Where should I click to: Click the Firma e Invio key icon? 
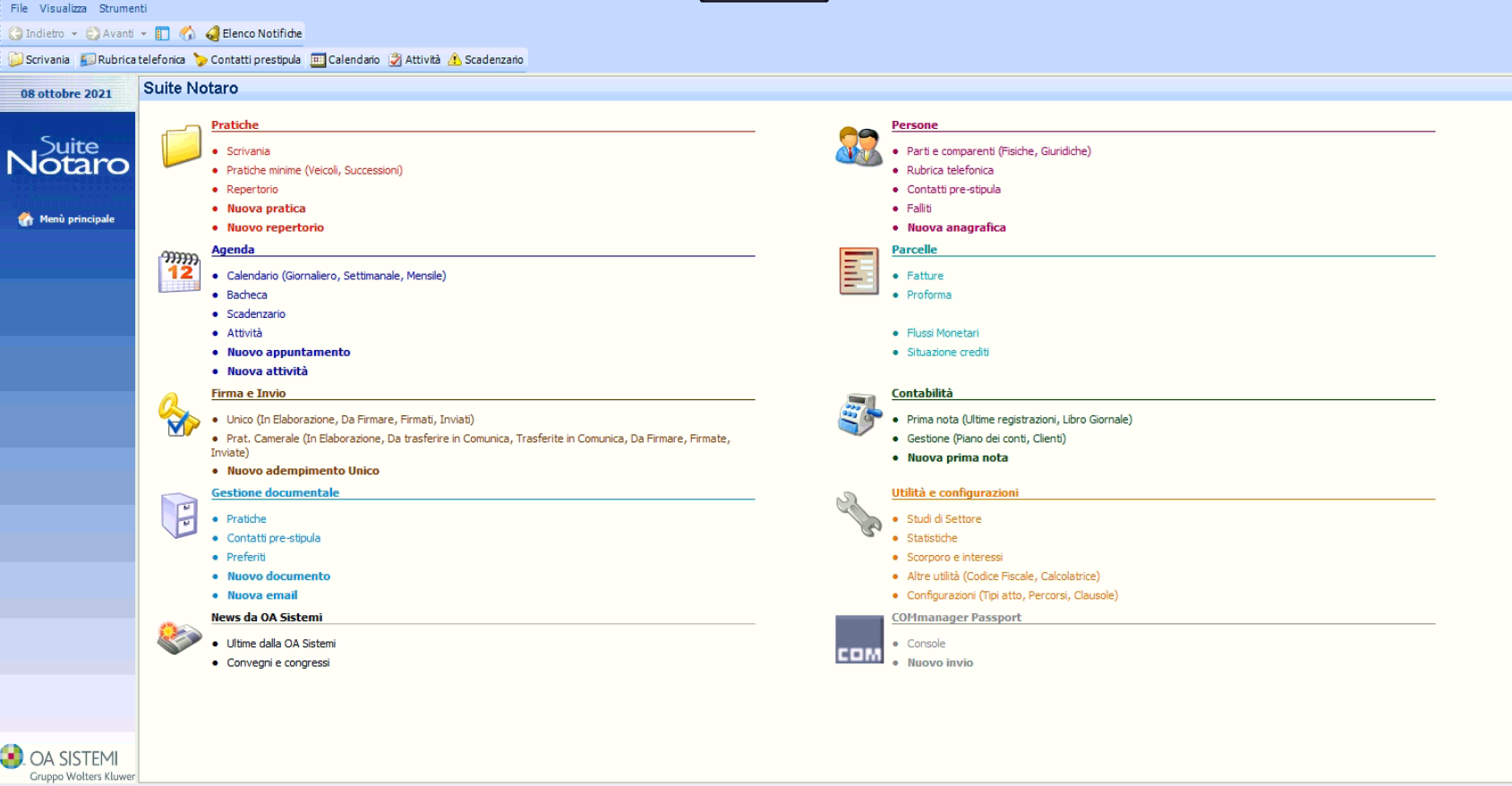coord(178,414)
